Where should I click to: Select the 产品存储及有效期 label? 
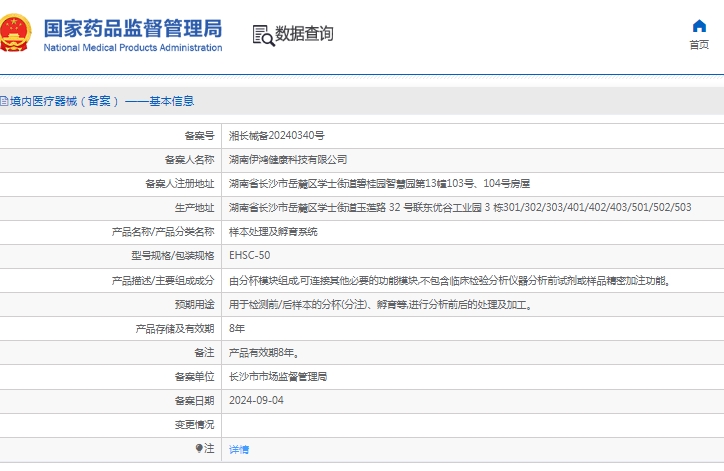click(x=175, y=328)
